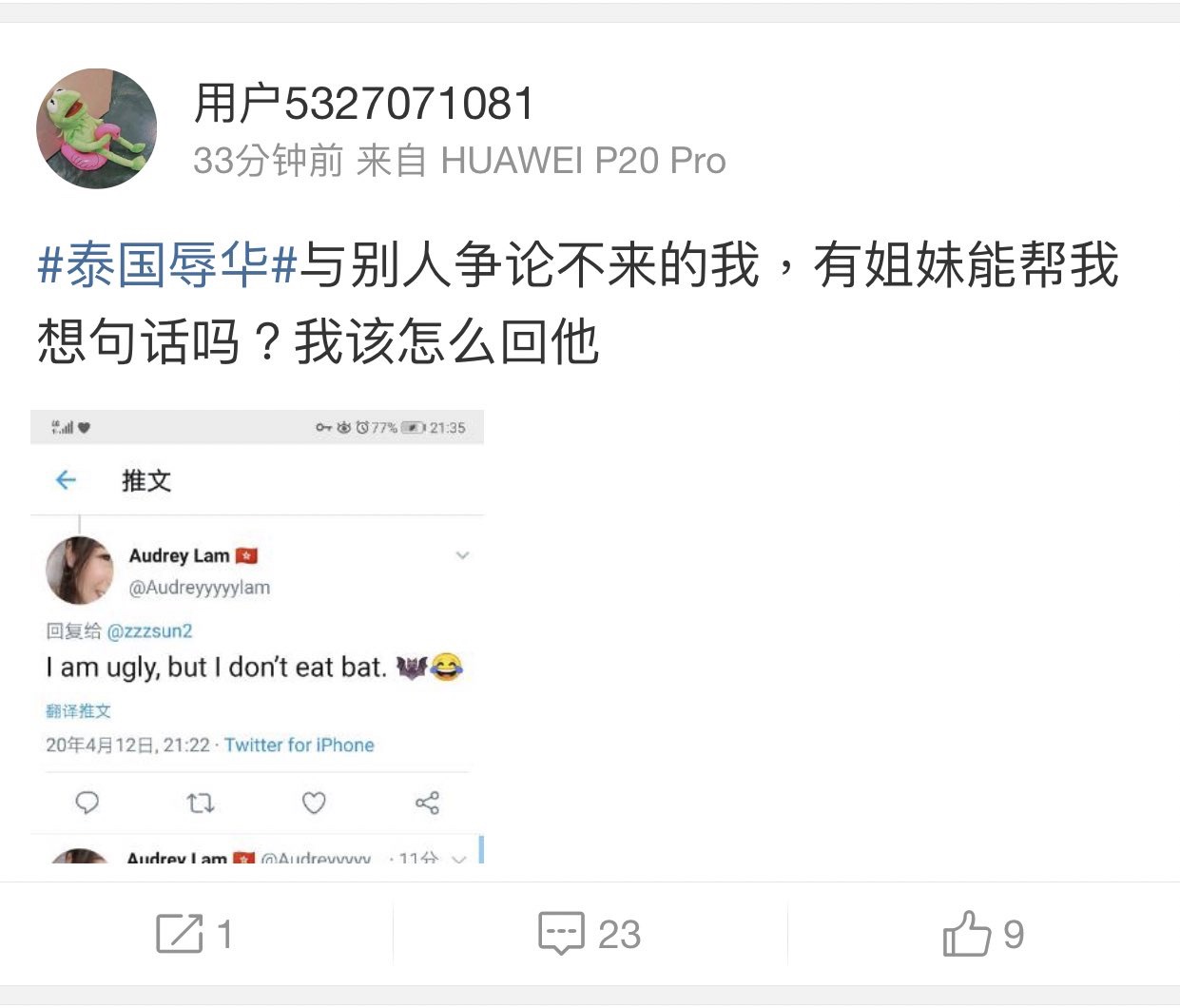Open the Kermit frog profile avatar
This screenshot has width=1180, height=1008.
(96, 128)
